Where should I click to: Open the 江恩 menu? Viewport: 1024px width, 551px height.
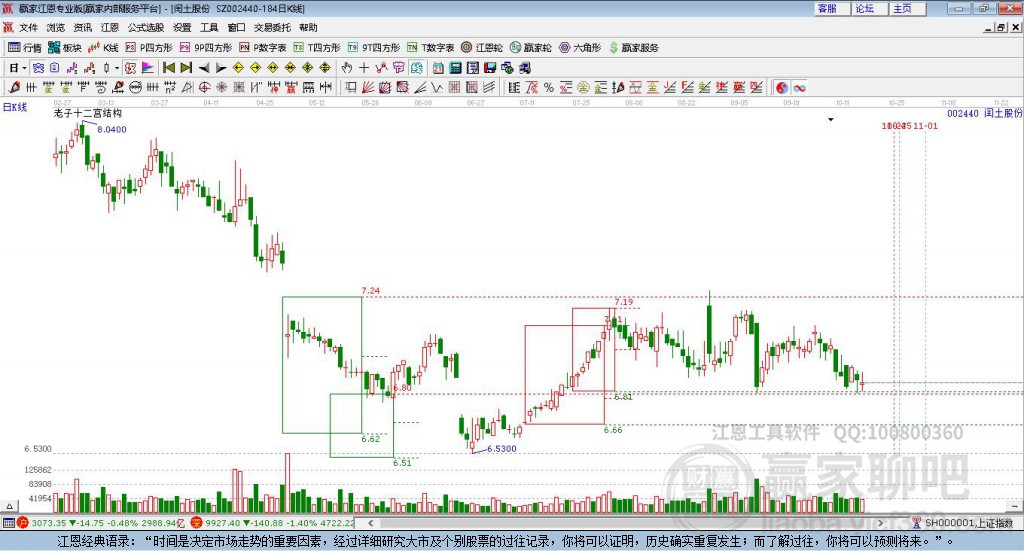(x=110, y=27)
